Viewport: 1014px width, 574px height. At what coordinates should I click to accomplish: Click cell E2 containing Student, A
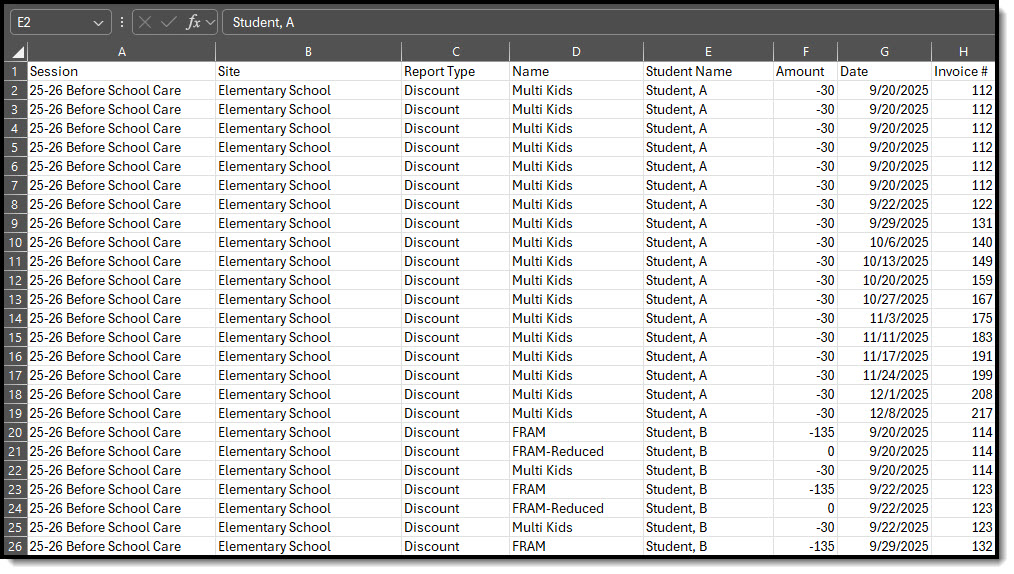point(708,90)
